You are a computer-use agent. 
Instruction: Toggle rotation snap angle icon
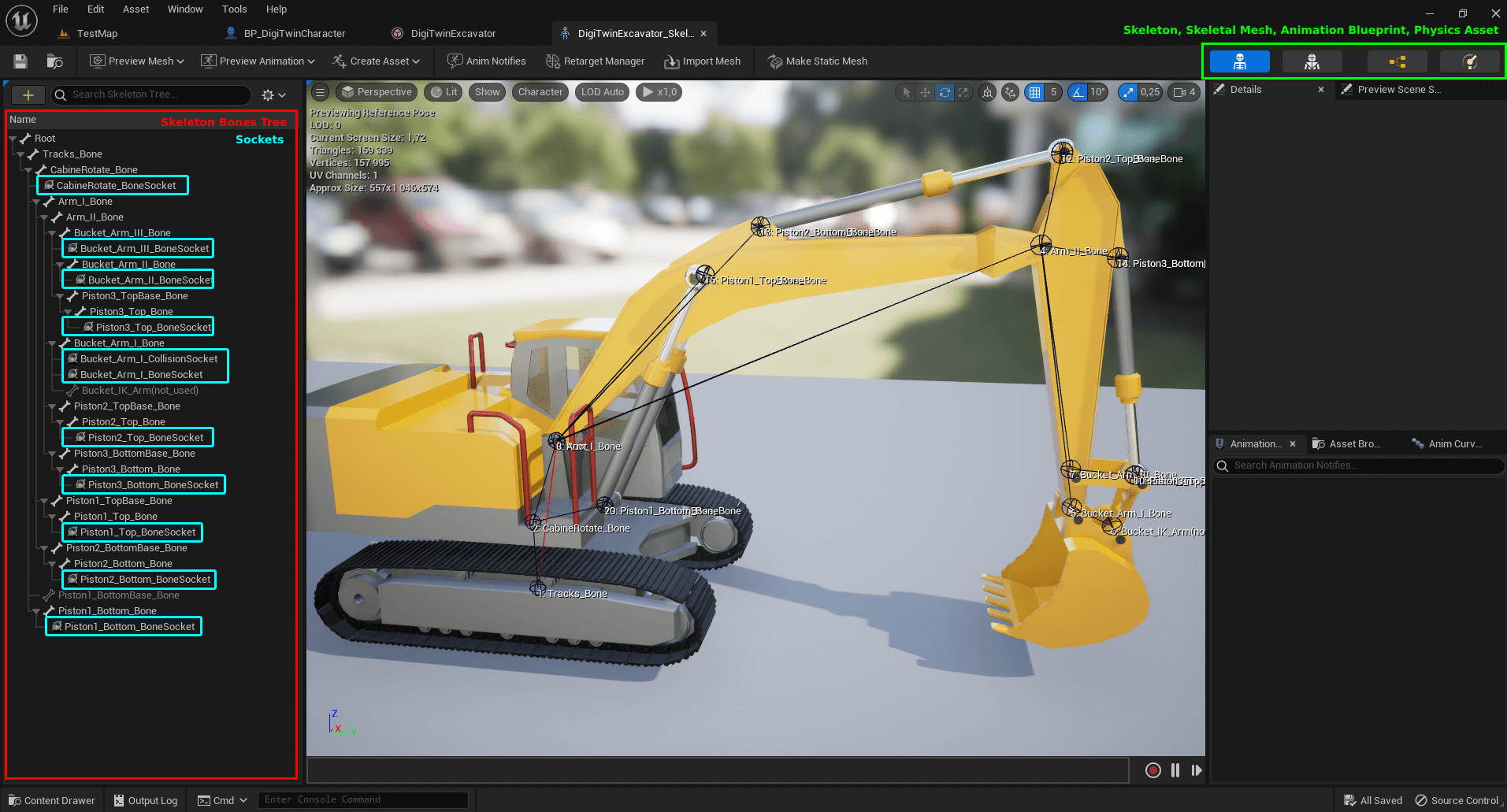[1077, 92]
